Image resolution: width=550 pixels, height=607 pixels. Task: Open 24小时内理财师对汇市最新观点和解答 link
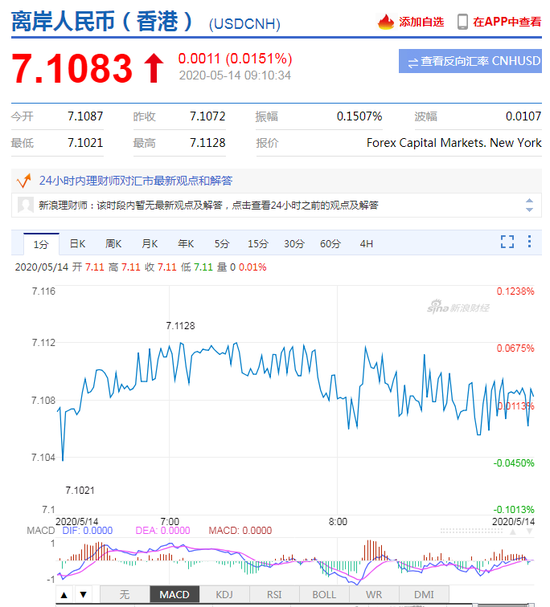(135, 181)
